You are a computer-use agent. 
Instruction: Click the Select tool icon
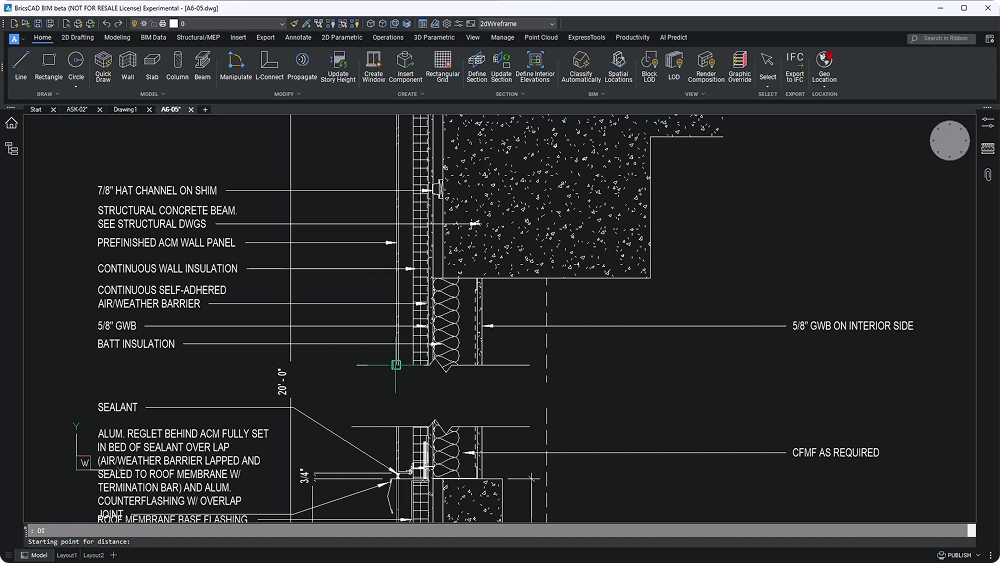pos(767,60)
